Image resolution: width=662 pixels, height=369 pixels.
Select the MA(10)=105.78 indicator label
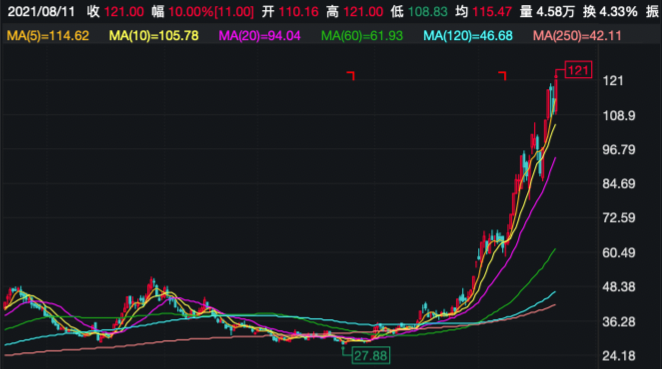pyautogui.click(x=154, y=36)
